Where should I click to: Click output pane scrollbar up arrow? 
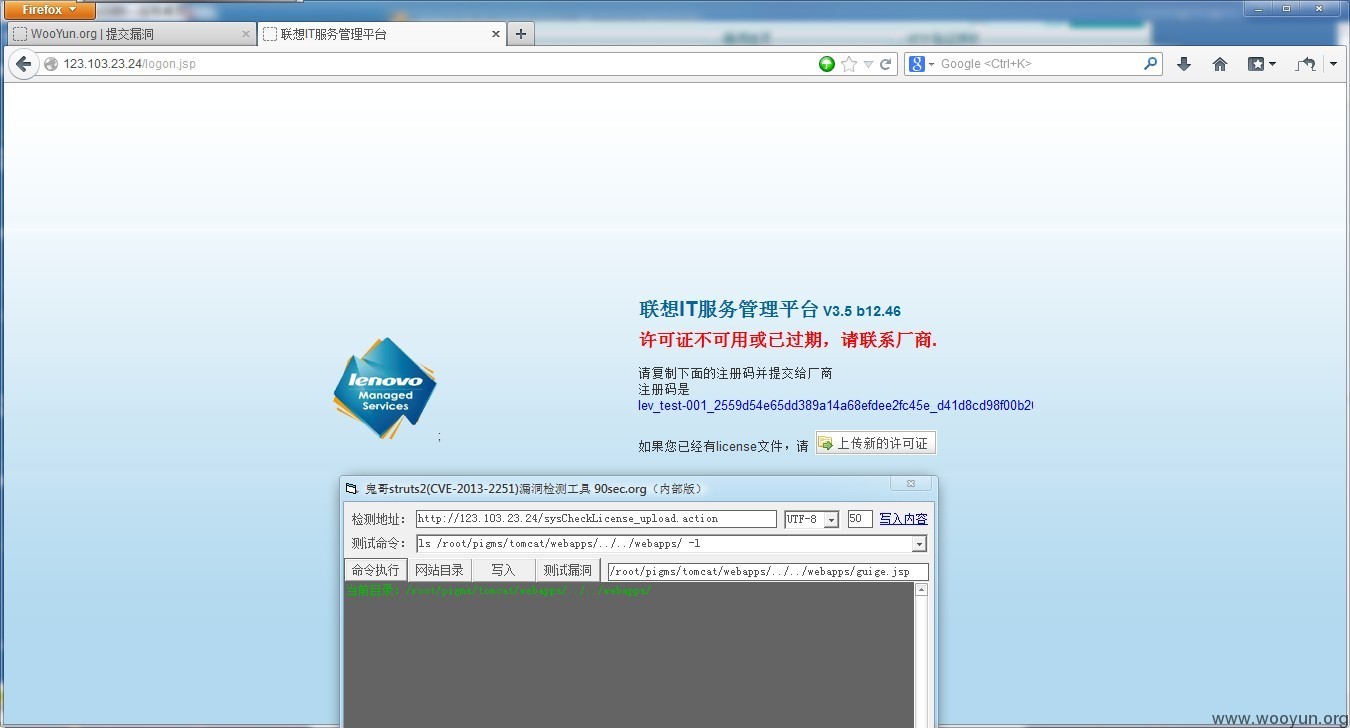[x=921, y=590]
